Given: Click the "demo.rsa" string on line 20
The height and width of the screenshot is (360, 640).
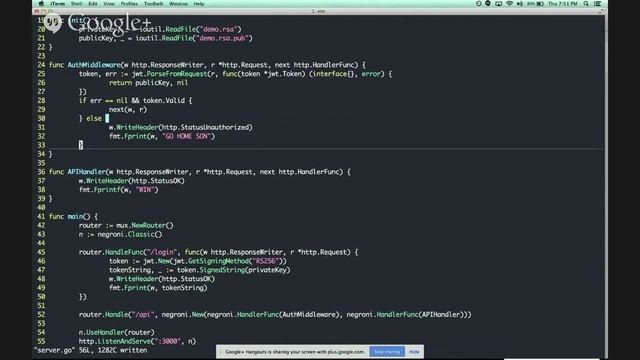Looking at the screenshot, I should 219,29.
